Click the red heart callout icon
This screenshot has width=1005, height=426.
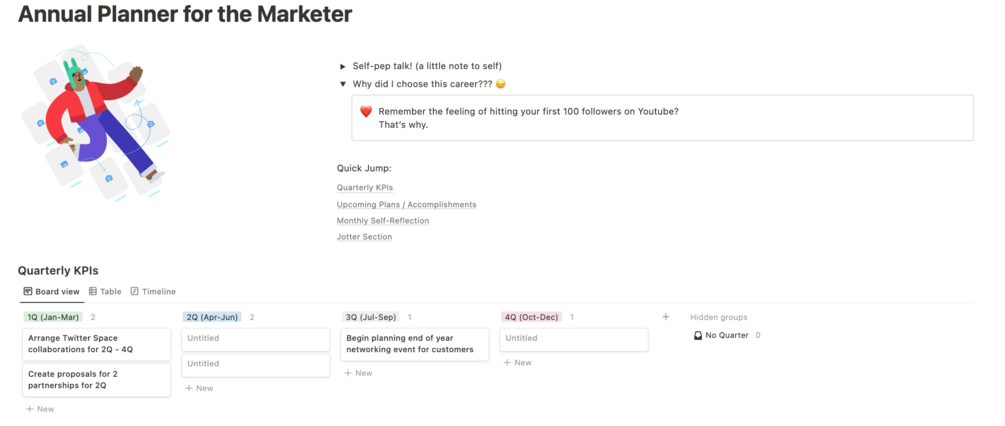coord(366,111)
